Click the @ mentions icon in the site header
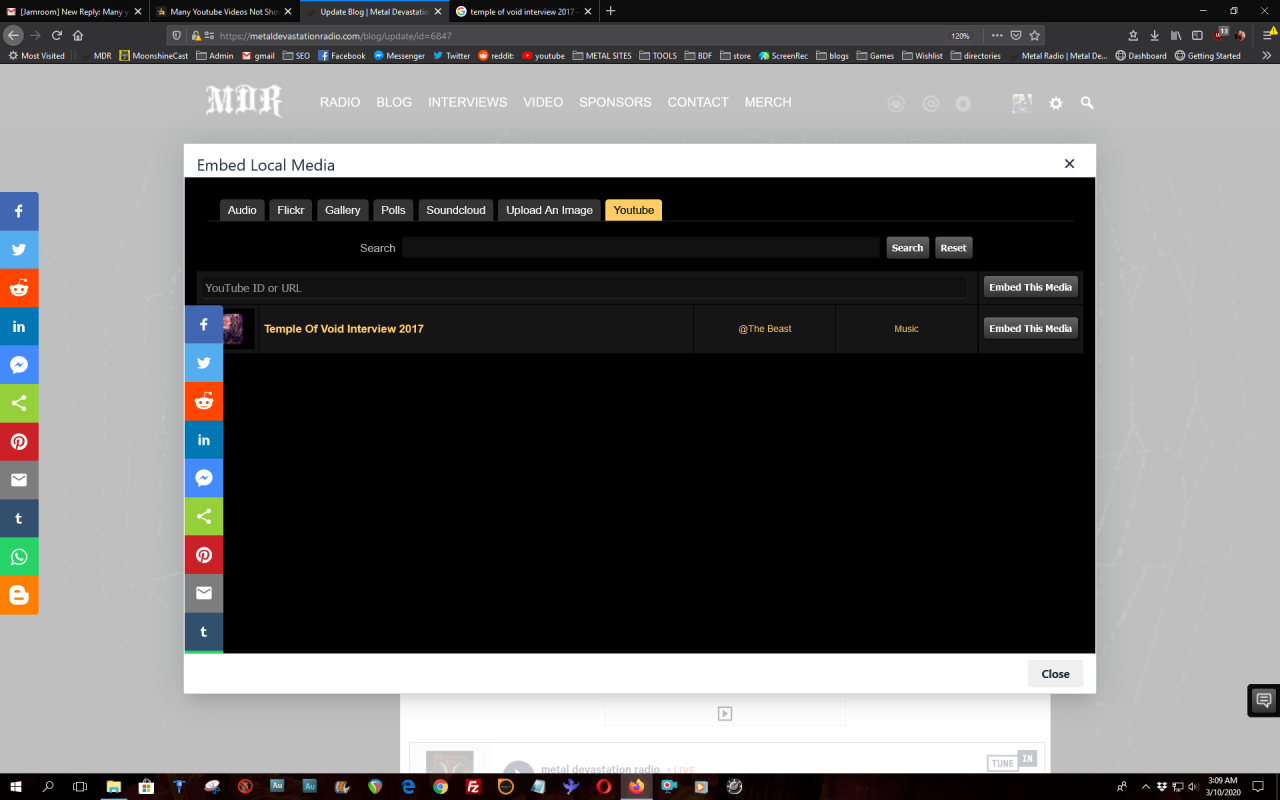The image size is (1280, 800). (931, 103)
